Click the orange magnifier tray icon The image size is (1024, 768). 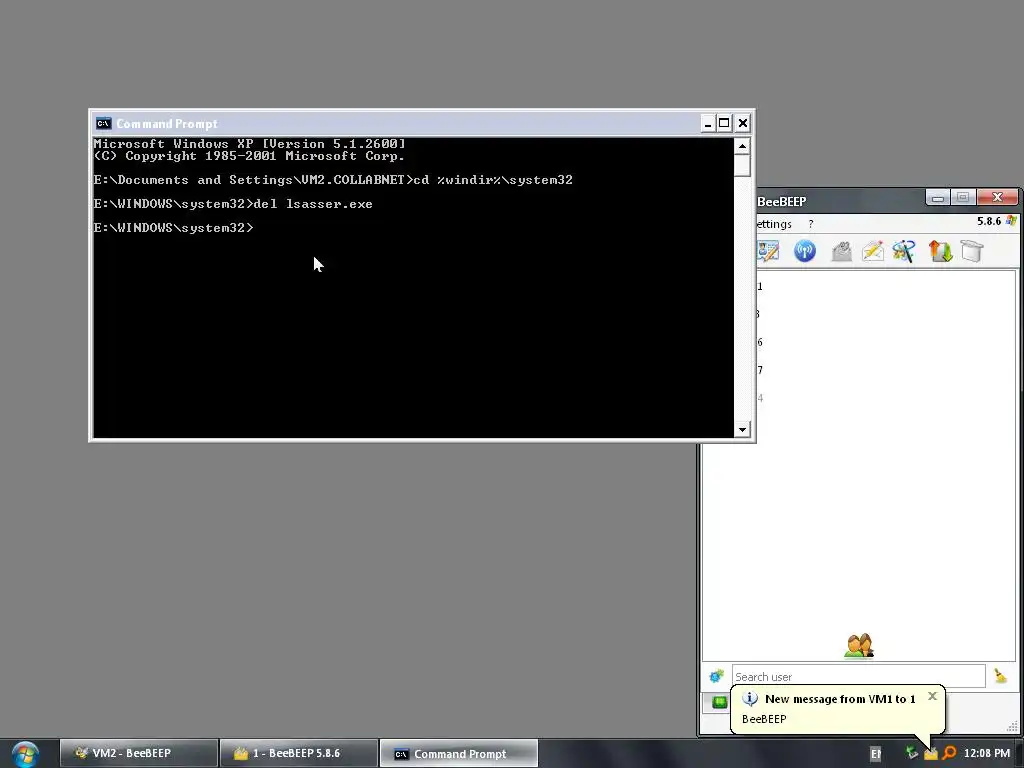click(x=950, y=754)
